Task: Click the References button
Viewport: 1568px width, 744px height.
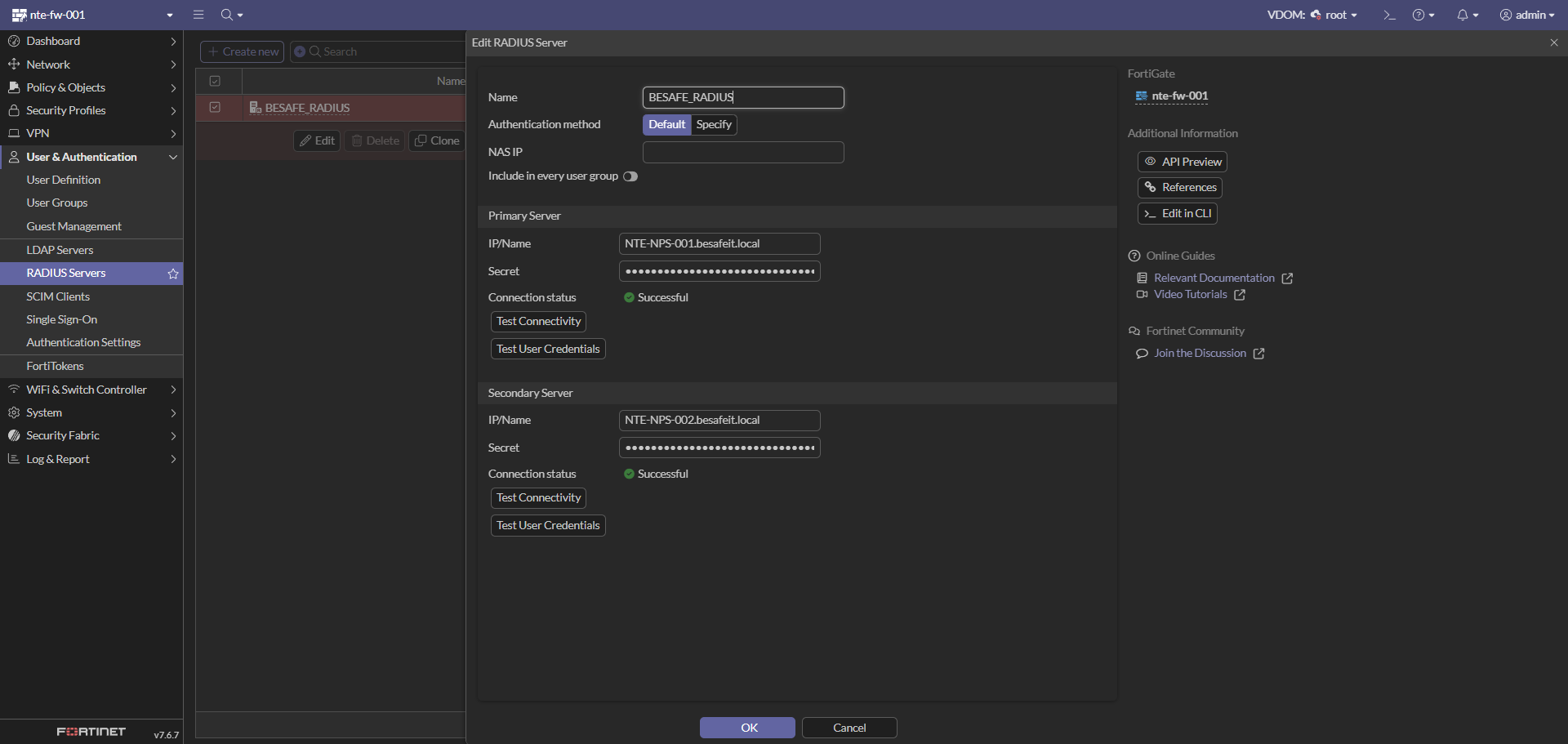Action: 1180,188
